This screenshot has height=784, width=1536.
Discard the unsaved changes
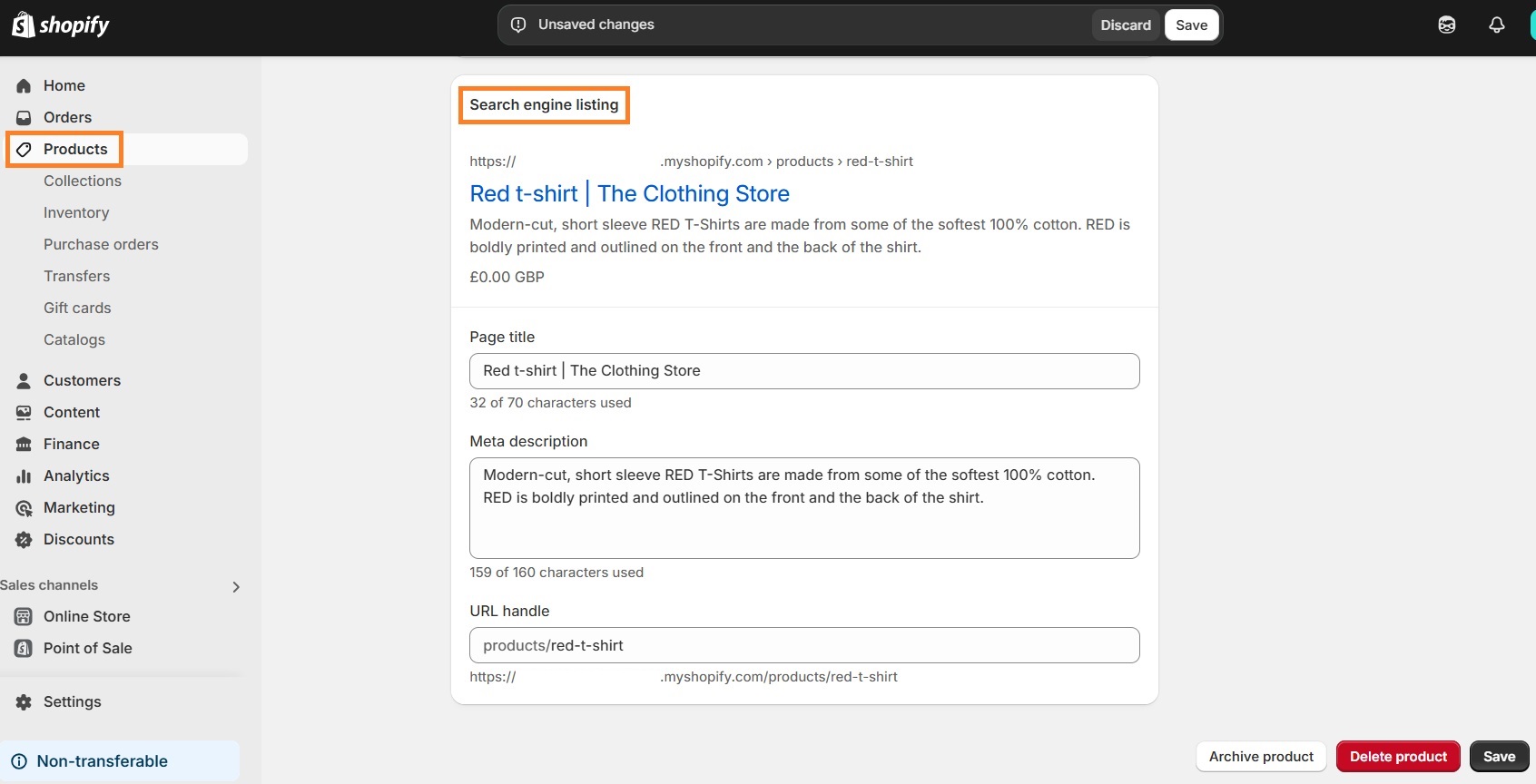(x=1126, y=24)
